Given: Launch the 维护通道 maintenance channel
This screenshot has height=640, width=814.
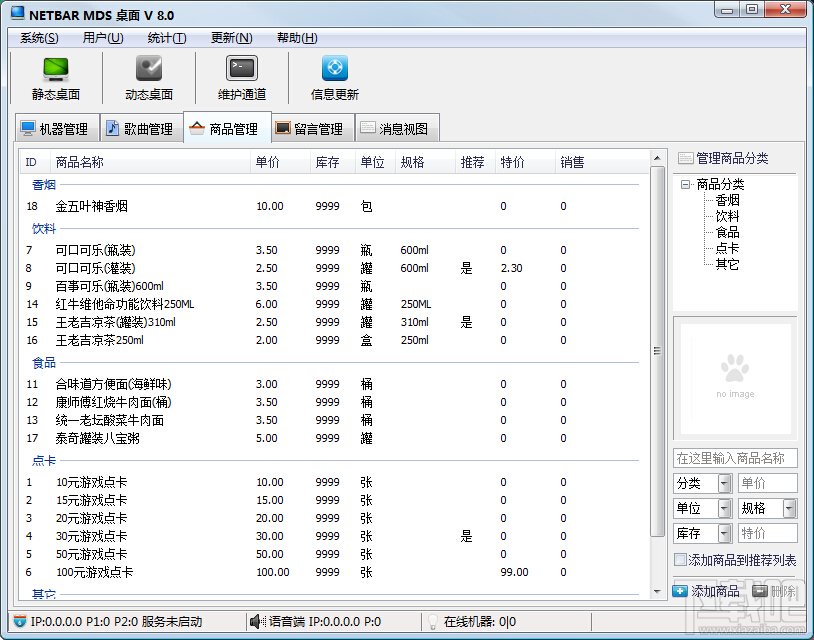Looking at the screenshot, I should tap(242, 78).
